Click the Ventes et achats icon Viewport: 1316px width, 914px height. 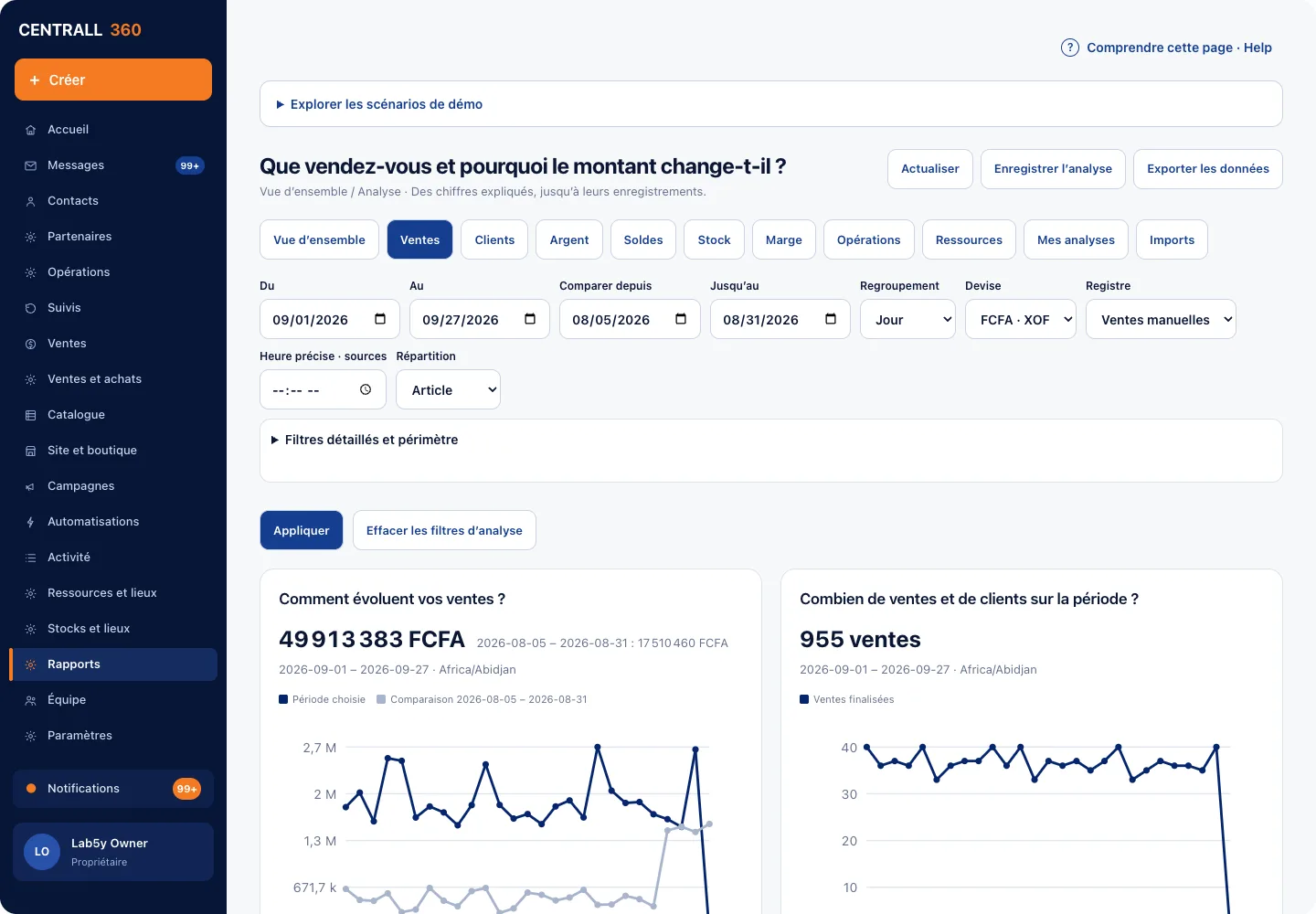click(30, 379)
